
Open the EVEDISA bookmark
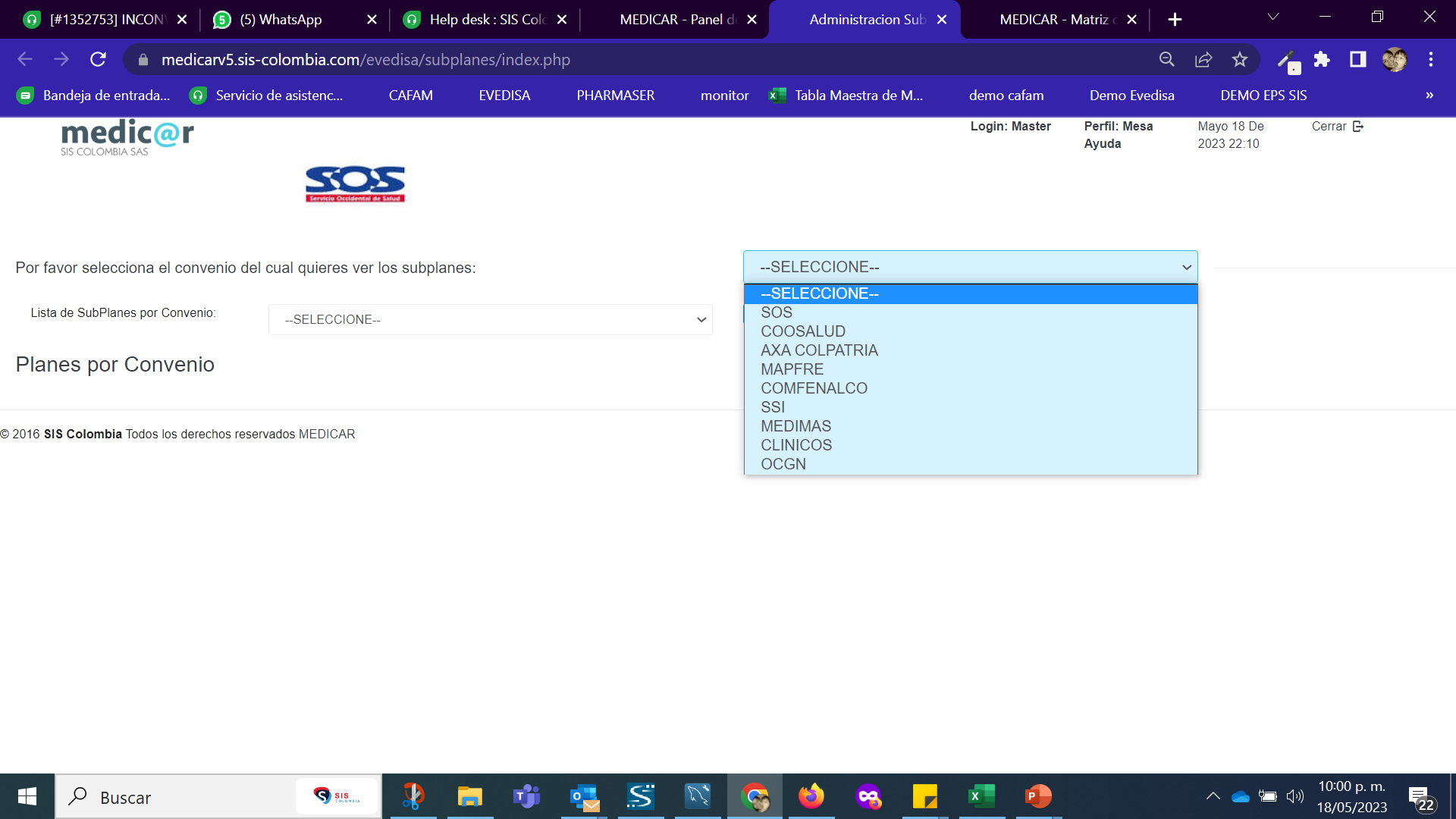click(x=504, y=96)
